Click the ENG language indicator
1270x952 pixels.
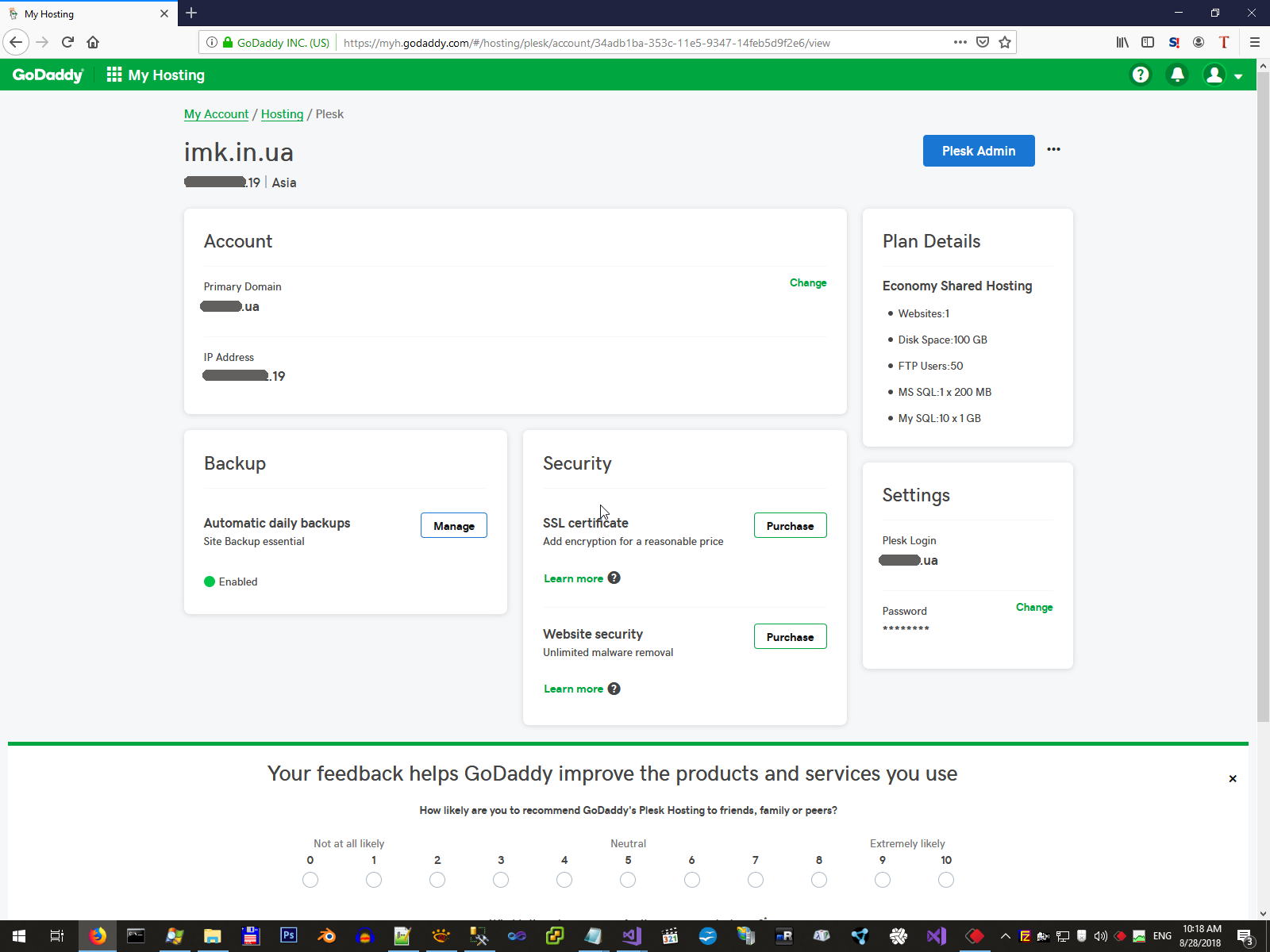pyautogui.click(x=1162, y=936)
